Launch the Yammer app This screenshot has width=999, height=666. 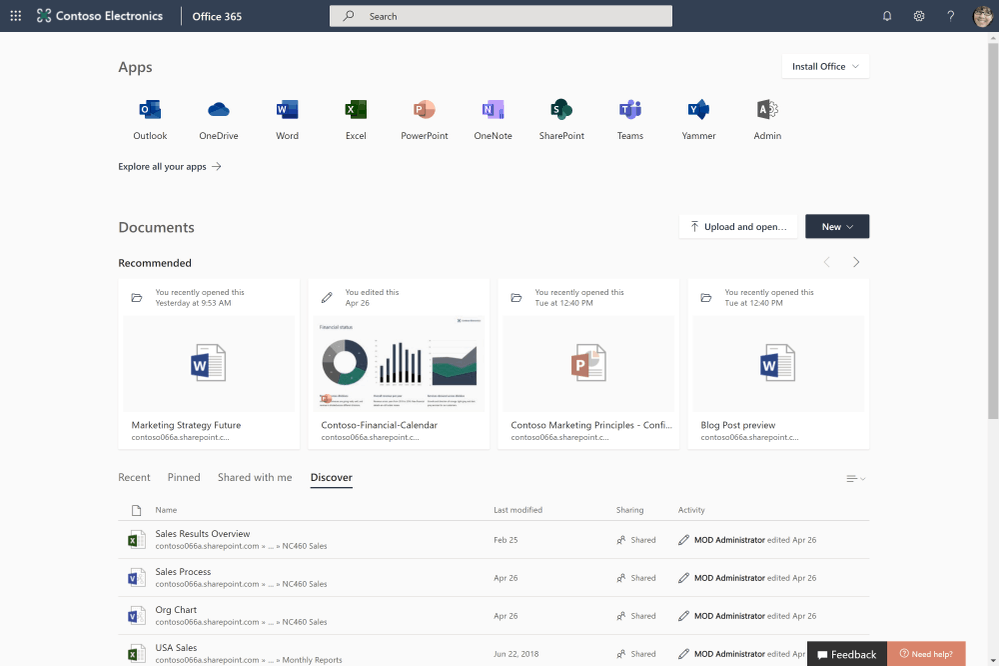point(698,111)
